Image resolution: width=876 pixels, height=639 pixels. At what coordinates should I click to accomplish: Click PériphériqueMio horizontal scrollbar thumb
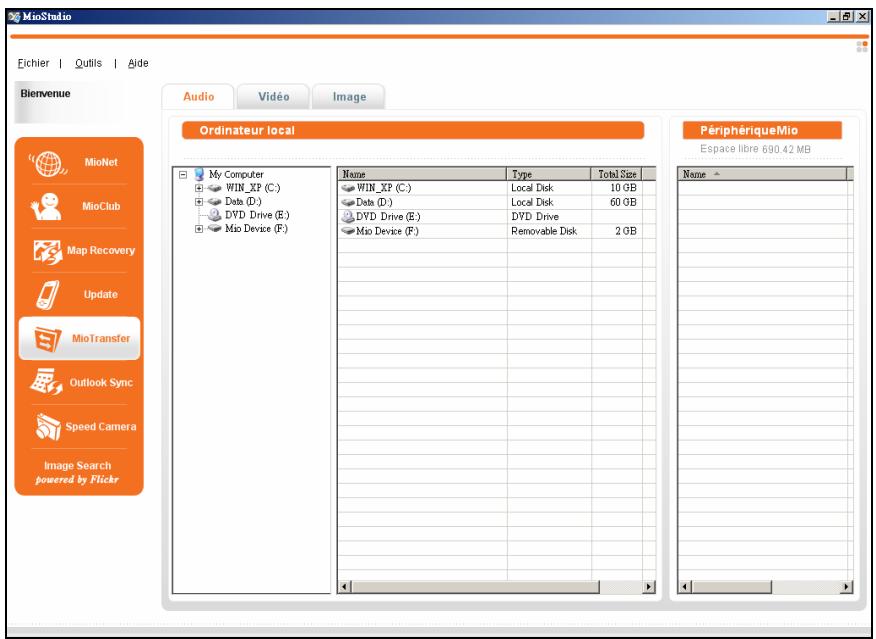click(731, 586)
